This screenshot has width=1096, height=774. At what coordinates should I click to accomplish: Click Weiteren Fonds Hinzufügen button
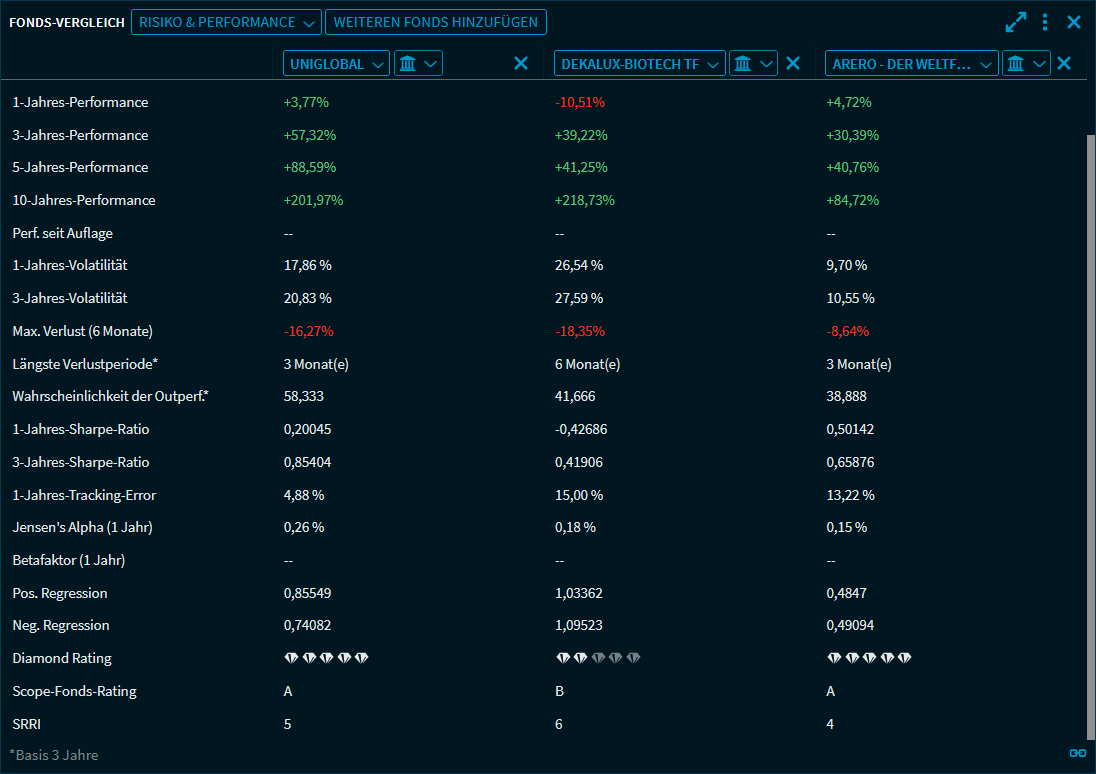point(436,22)
